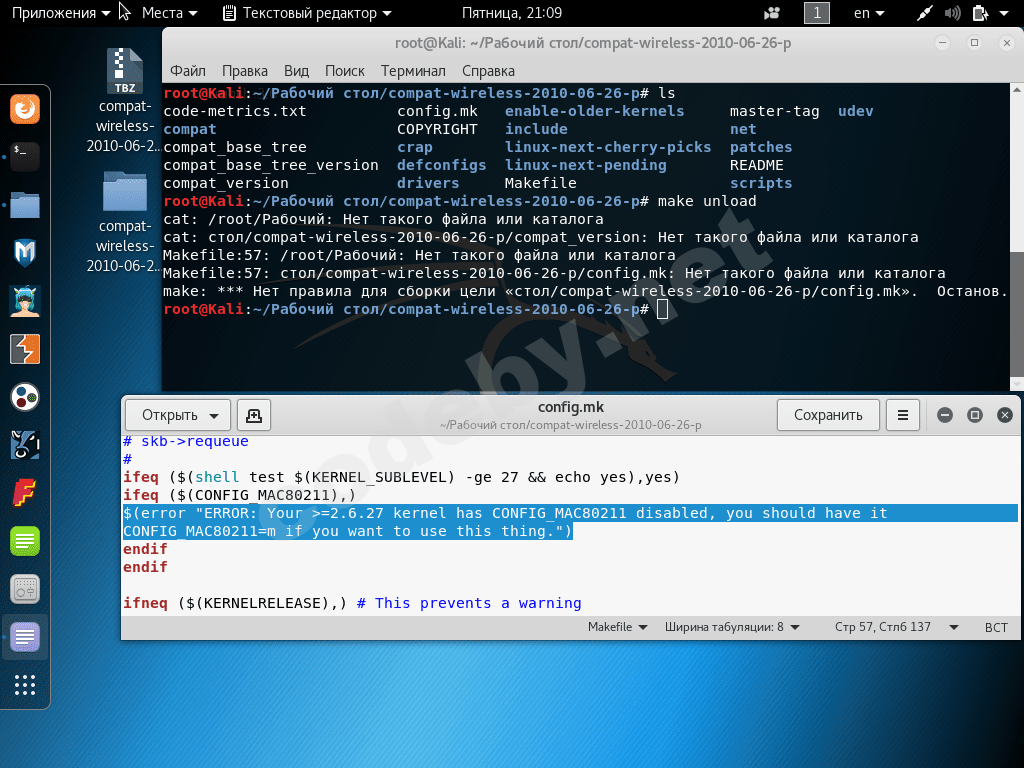The height and width of the screenshot is (768, 1024).
Task: Show all applications grid
Action: [x=25, y=685]
